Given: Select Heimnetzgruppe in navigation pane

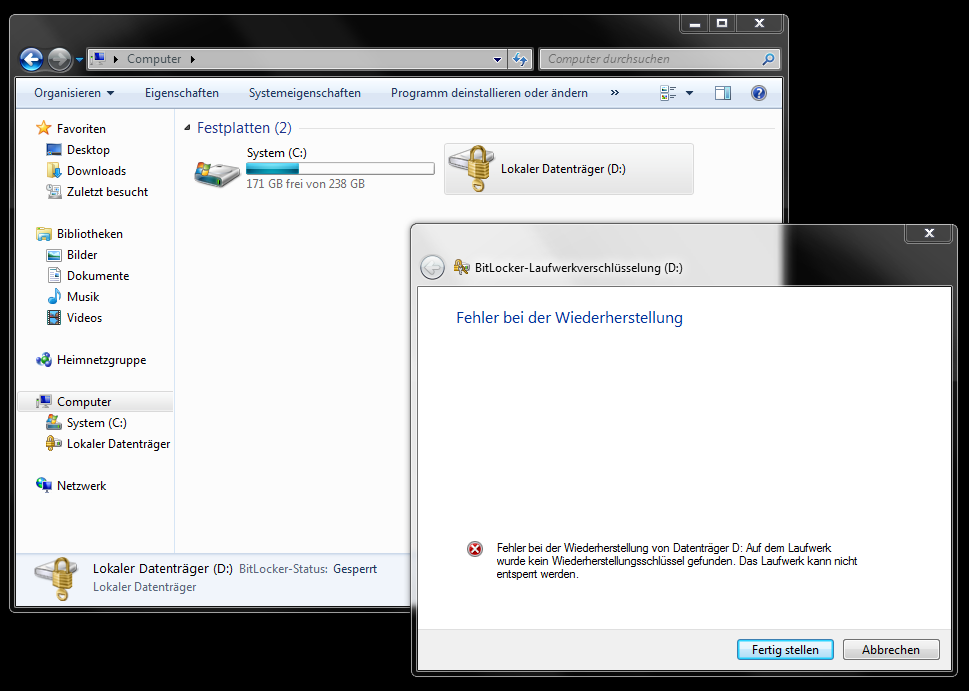Looking at the screenshot, I should point(101,360).
